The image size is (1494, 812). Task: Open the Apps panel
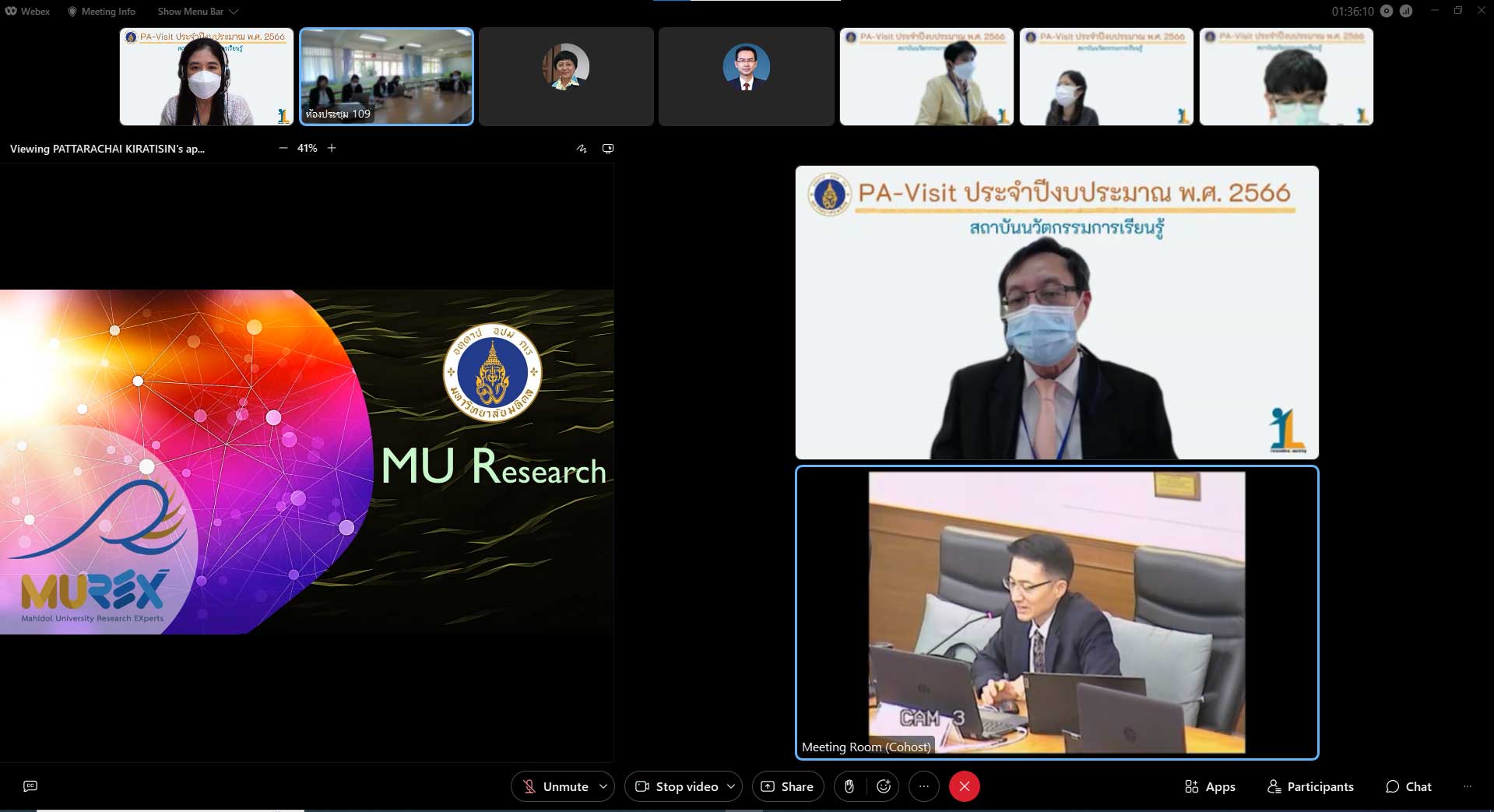1210,786
